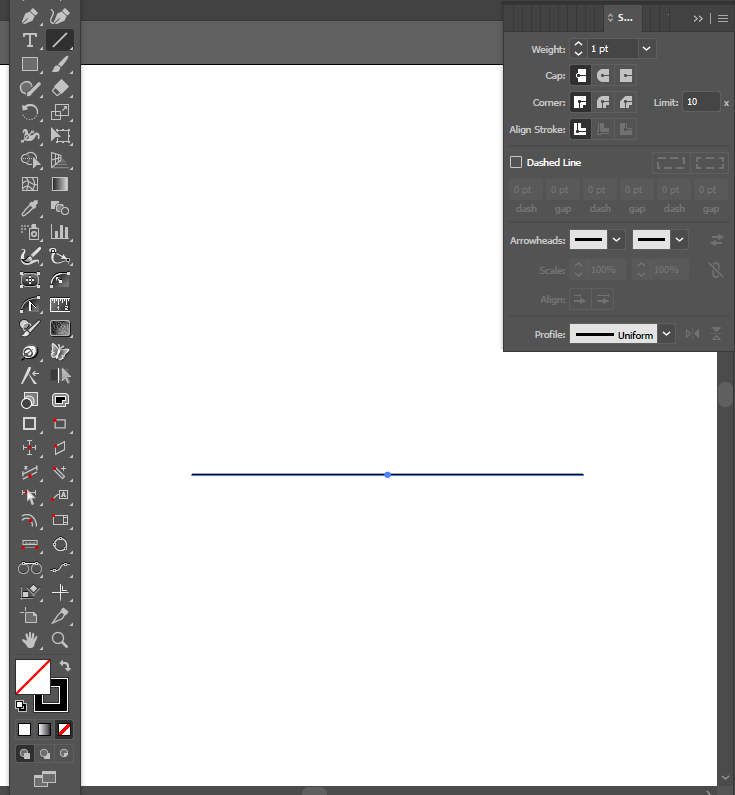Viewport: 735px width, 795px height.
Task: Apply solid Color fill button
Action: click(24, 730)
